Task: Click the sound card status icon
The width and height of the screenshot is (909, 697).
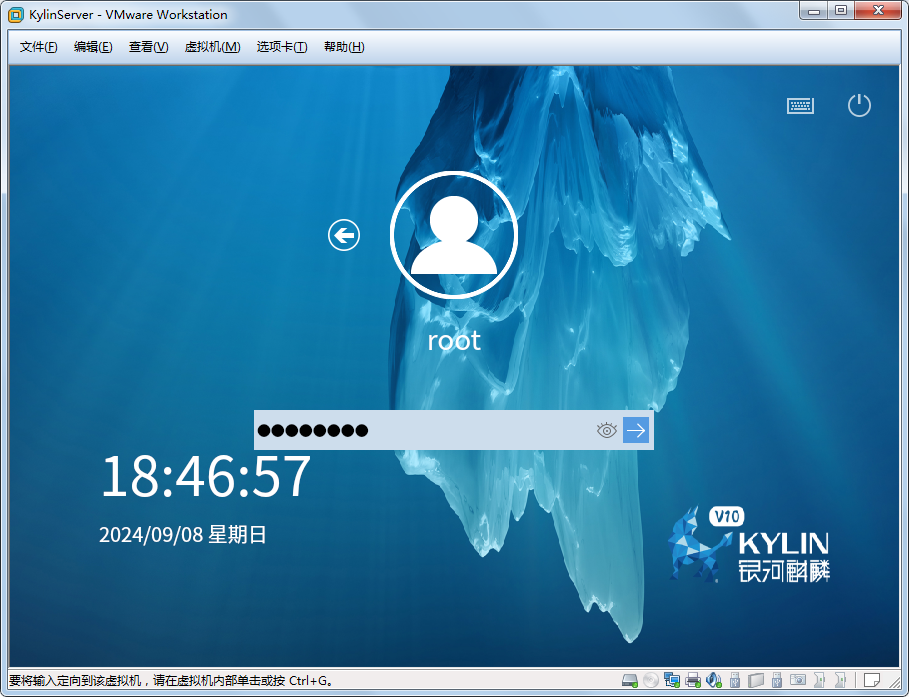Action: pyautogui.click(x=714, y=681)
